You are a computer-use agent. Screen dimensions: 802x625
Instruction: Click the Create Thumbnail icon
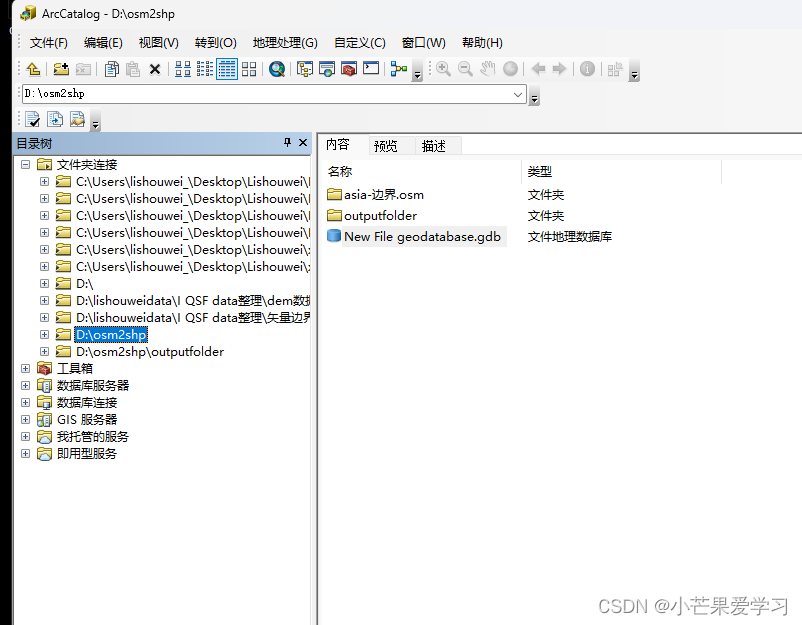click(x=615, y=69)
